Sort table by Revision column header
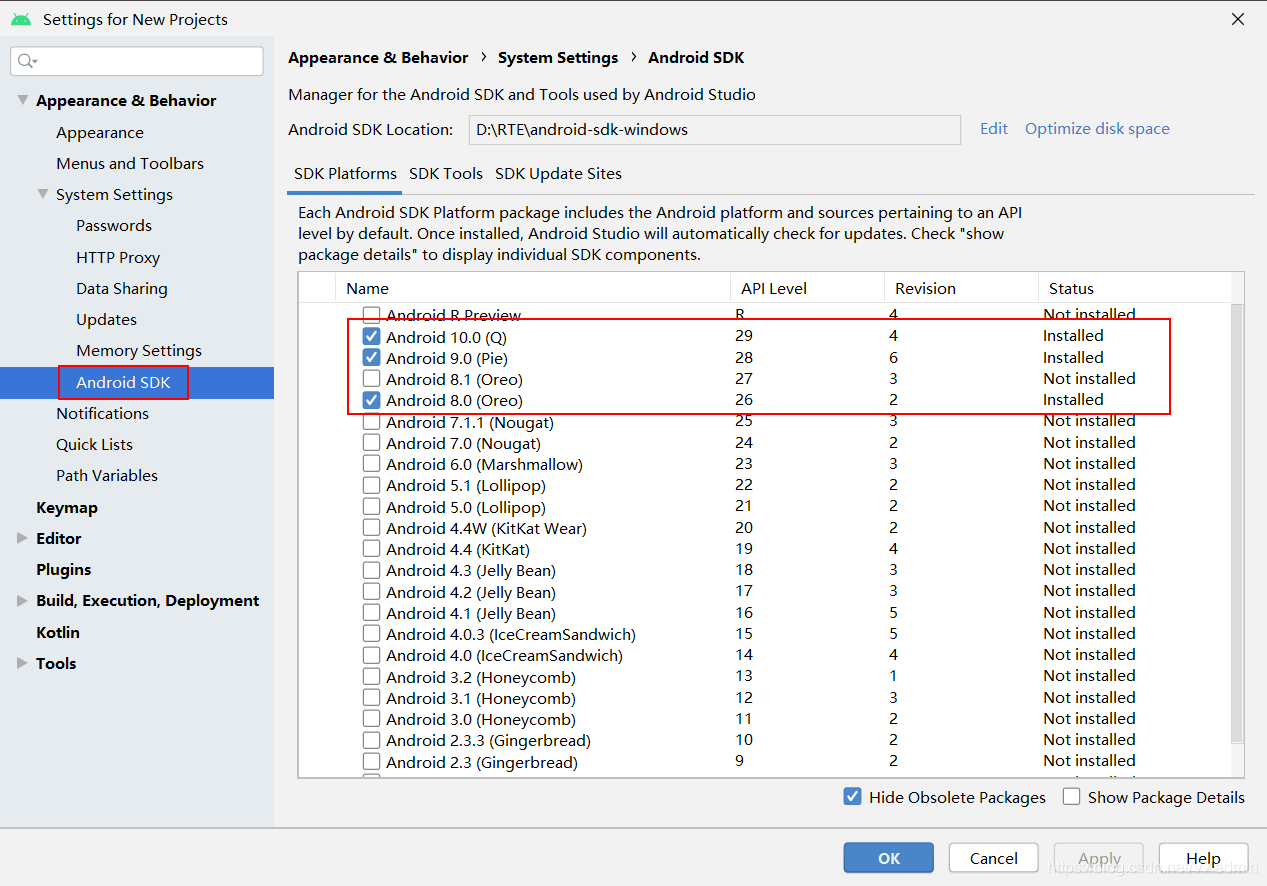Viewport: 1267px width, 886px height. pos(961,288)
